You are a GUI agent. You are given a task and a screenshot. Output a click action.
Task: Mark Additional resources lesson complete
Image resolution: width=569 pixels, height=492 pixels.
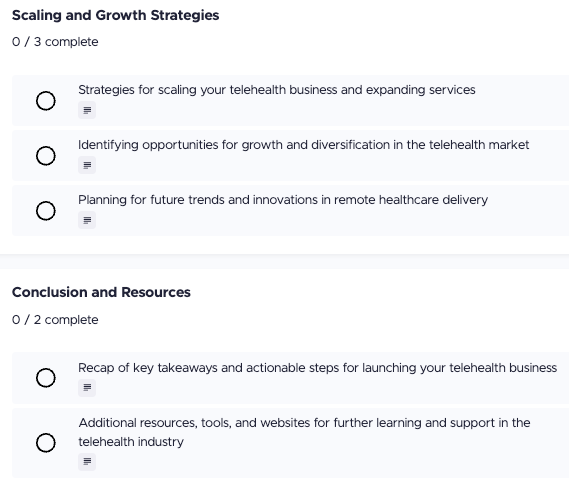(46, 443)
